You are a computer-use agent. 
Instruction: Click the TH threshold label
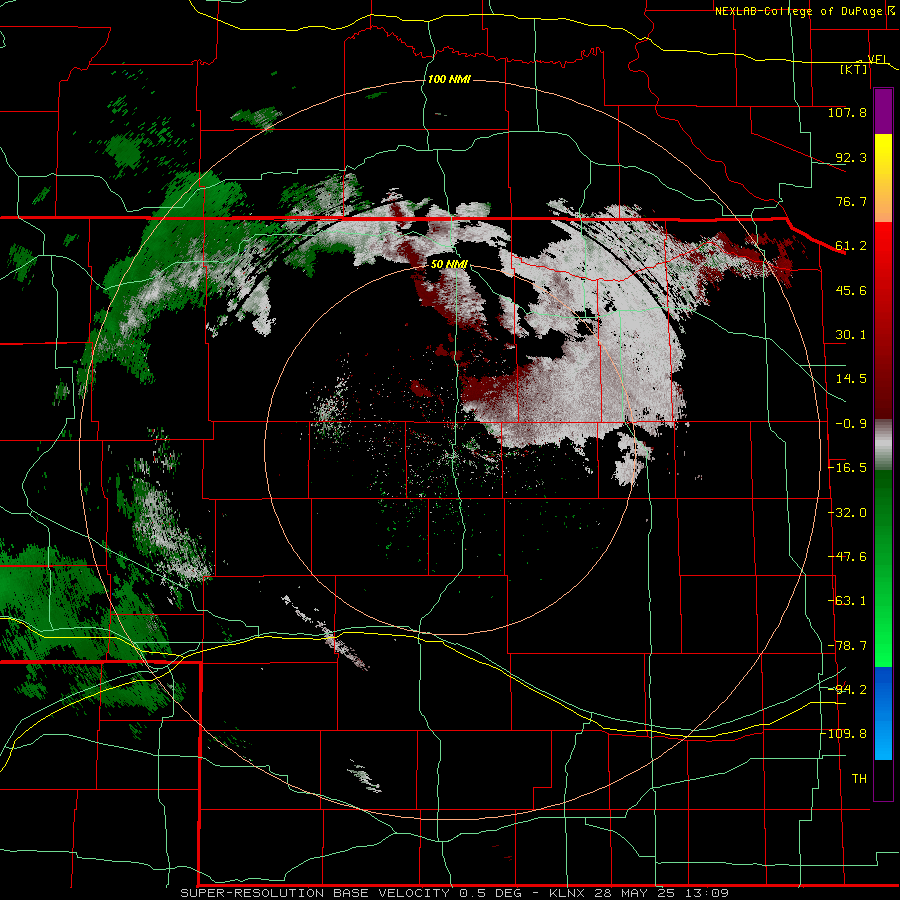click(859, 779)
